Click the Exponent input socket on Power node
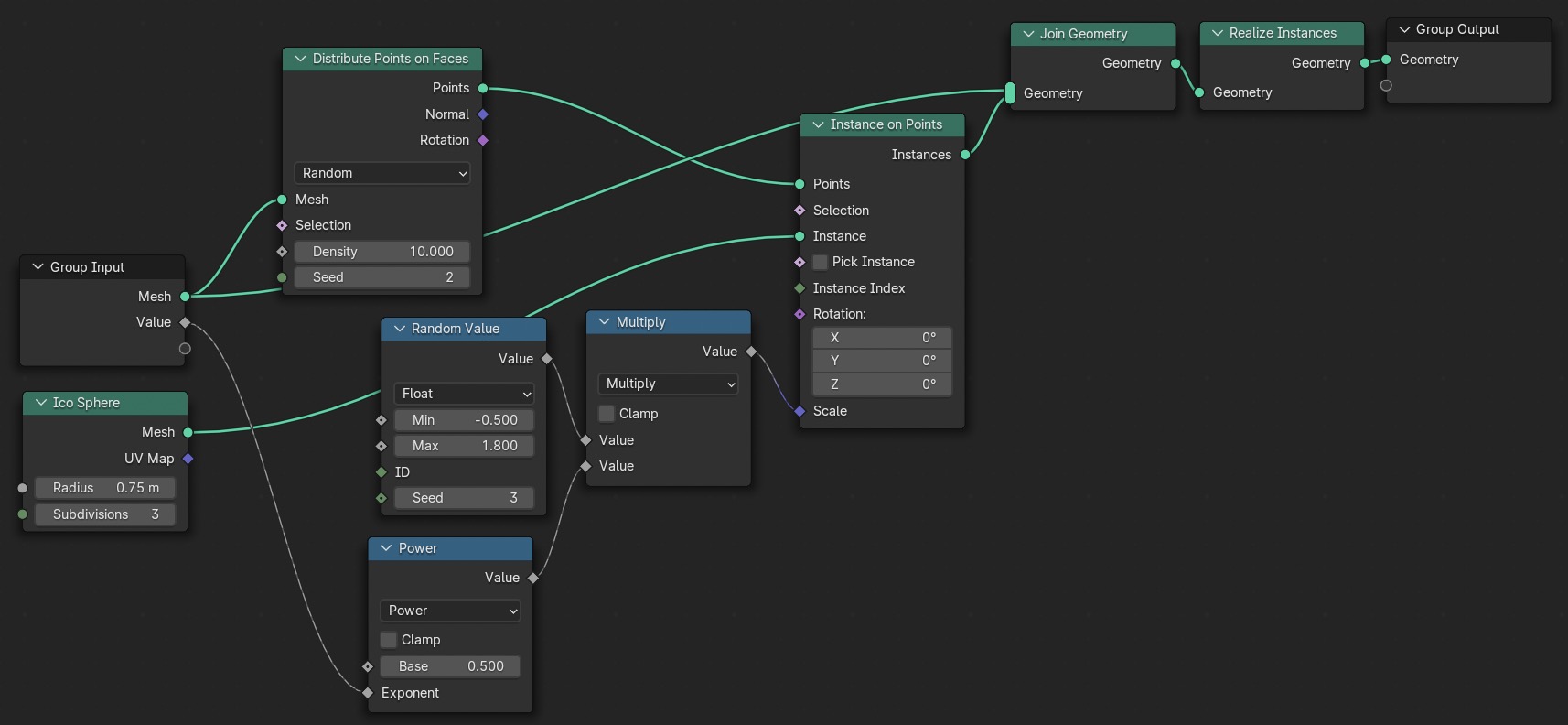The image size is (1568, 725). (368, 693)
